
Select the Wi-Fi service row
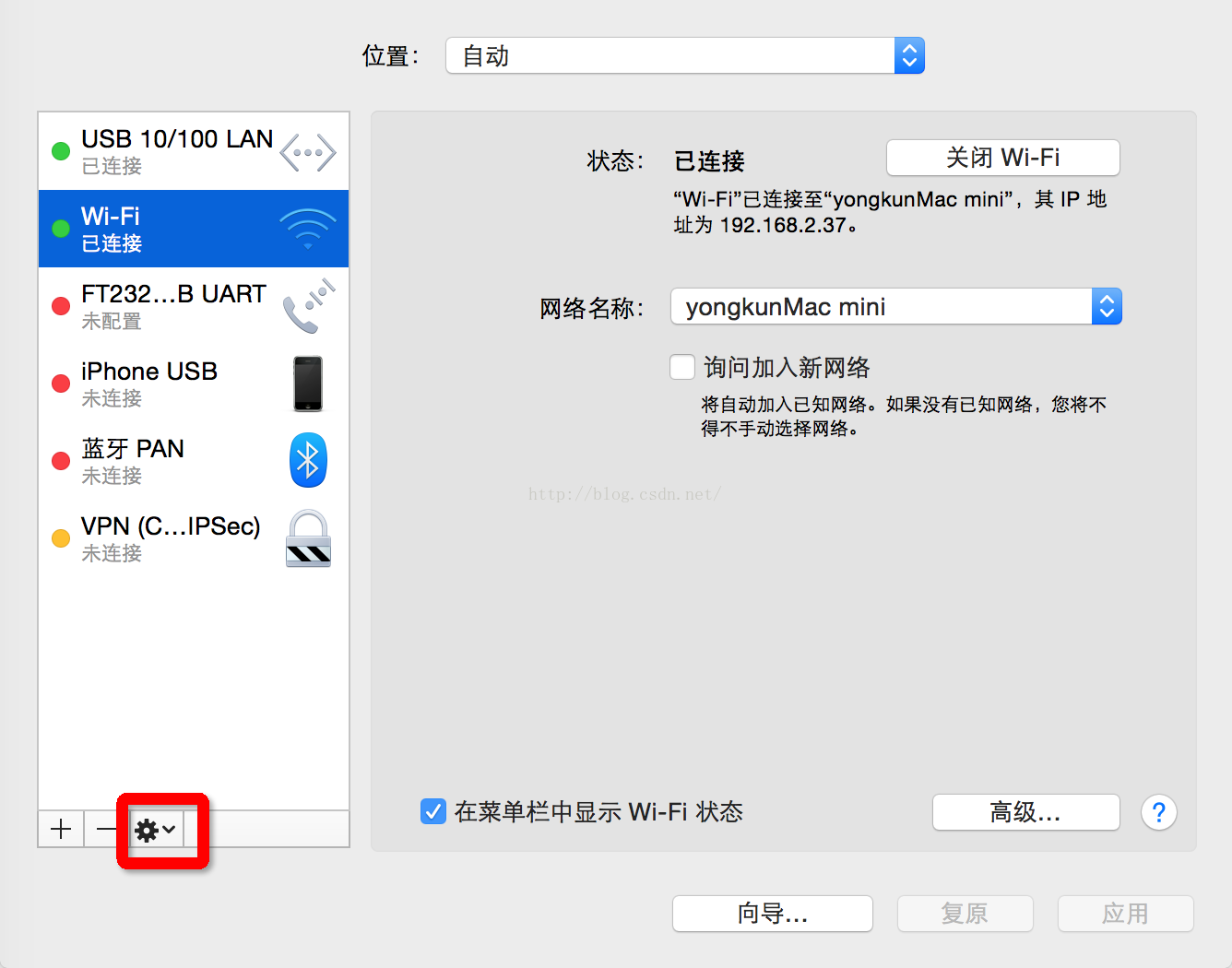[x=194, y=229]
